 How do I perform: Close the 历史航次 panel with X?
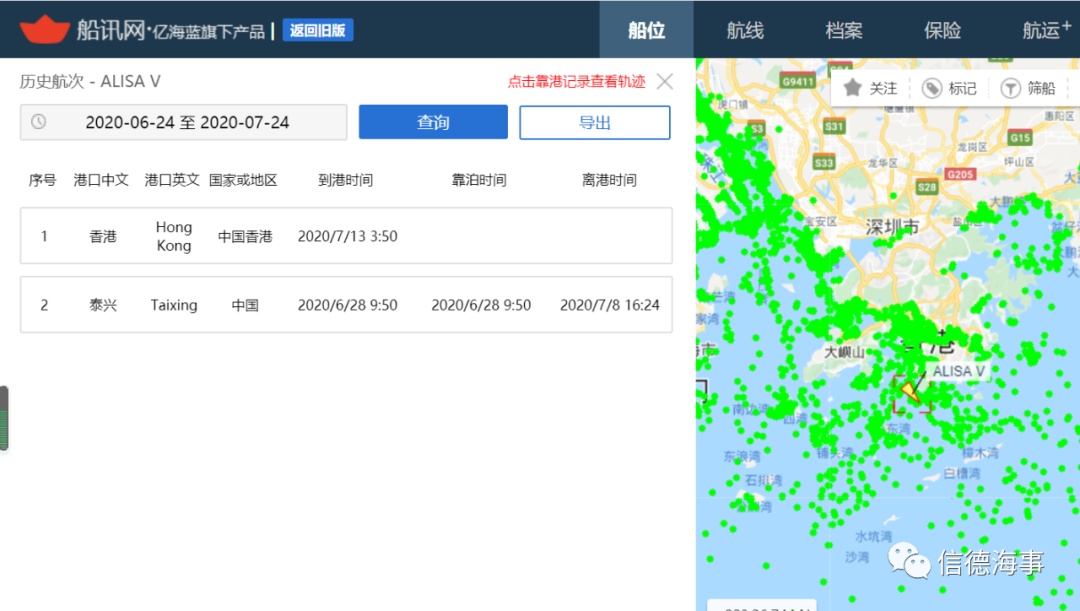664,82
